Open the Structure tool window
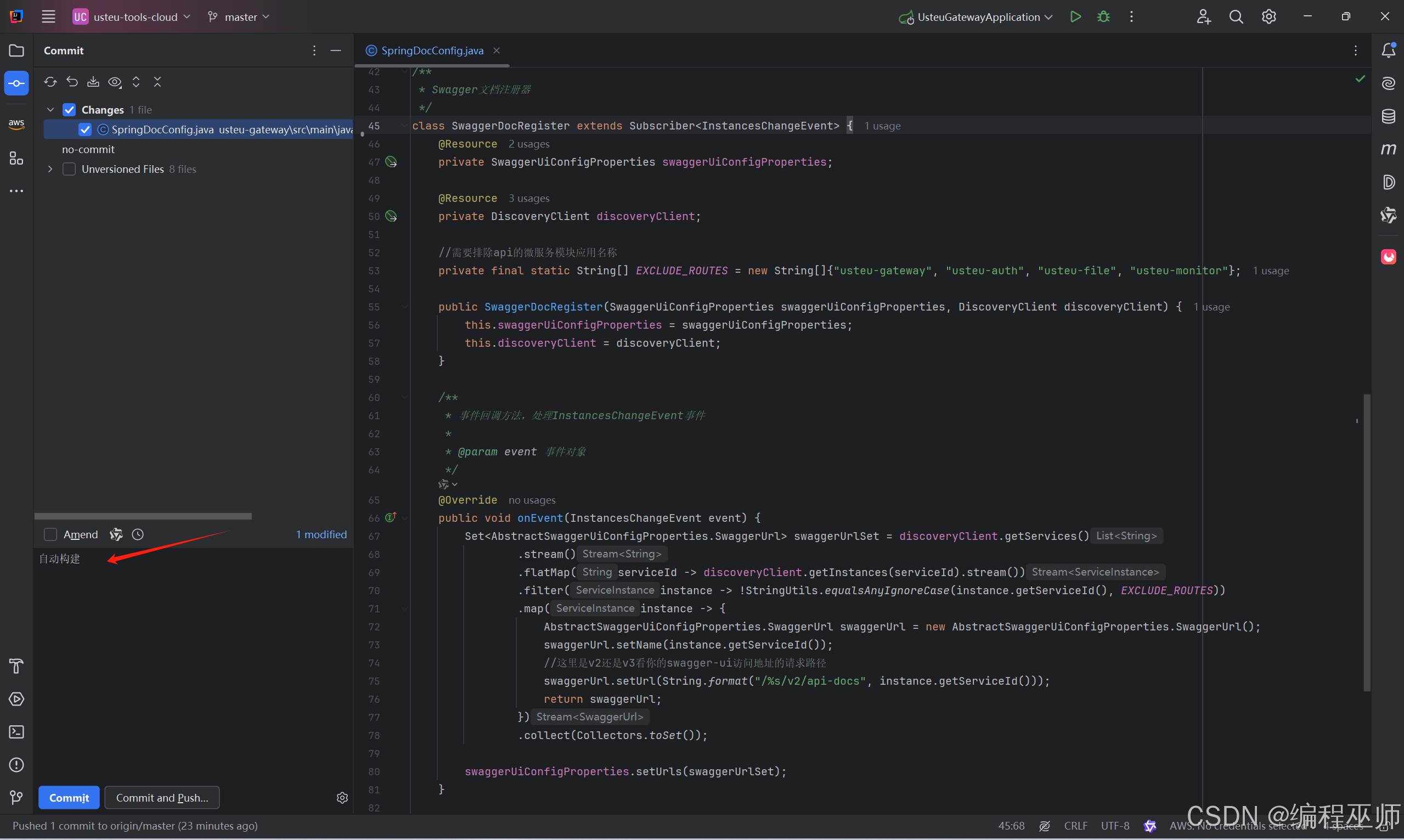Viewport: 1404px width, 840px height. point(16,158)
